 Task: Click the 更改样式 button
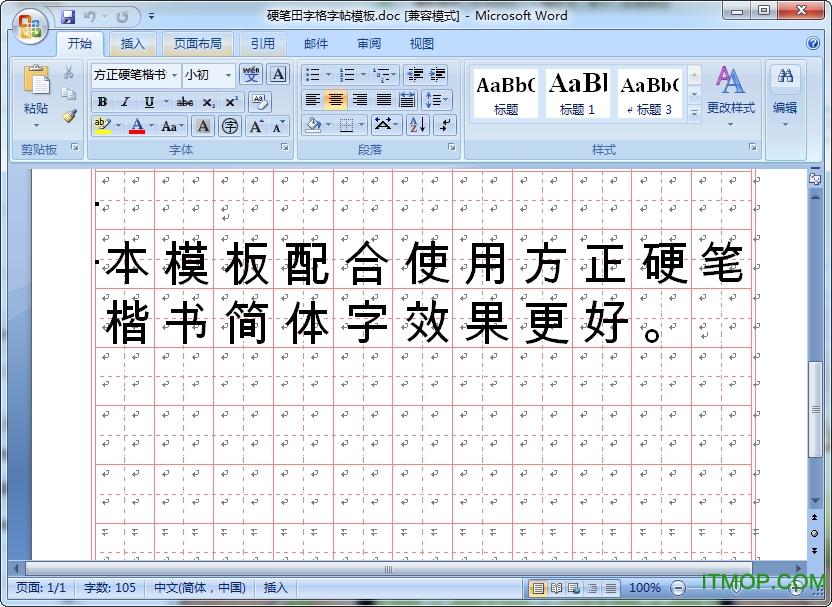point(731,95)
